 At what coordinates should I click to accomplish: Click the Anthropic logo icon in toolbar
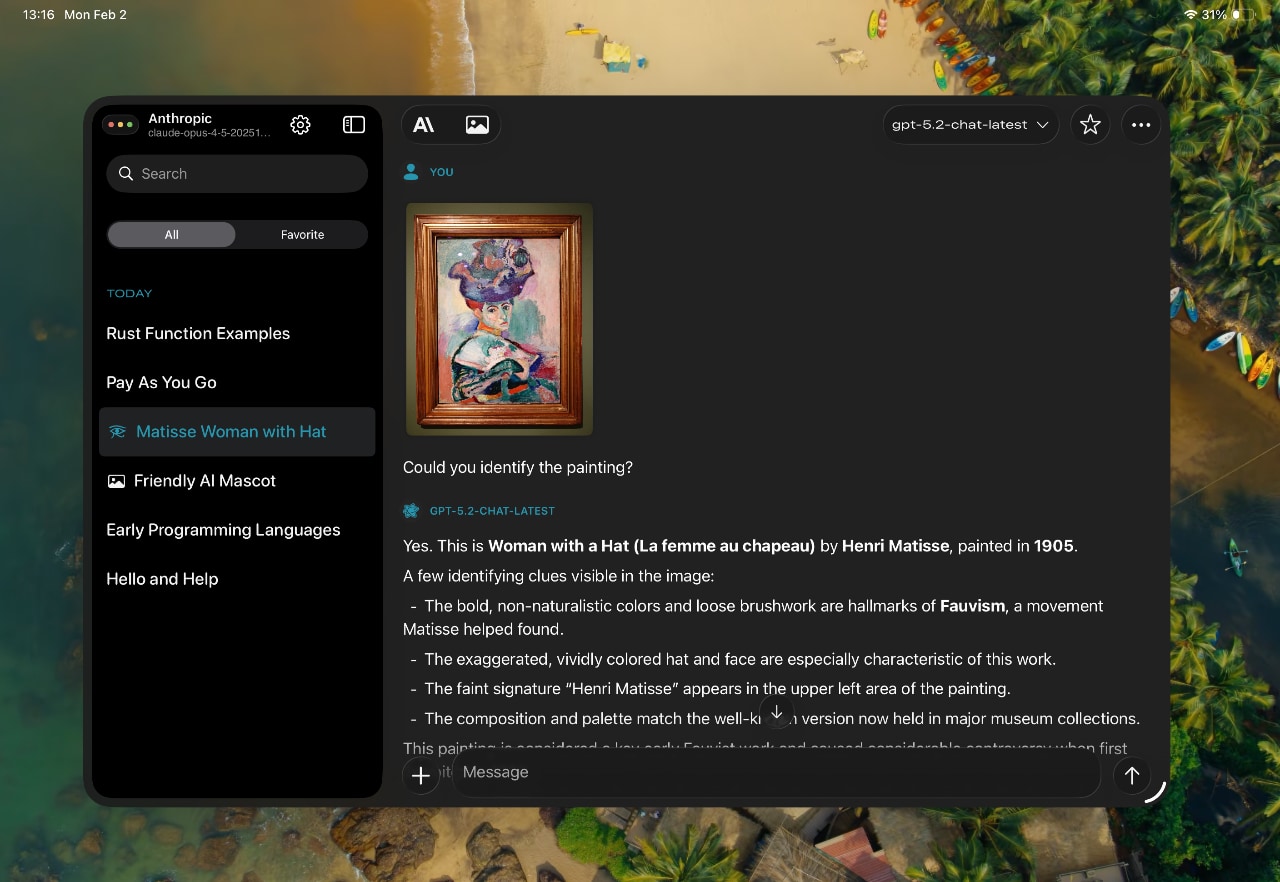point(424,125)
